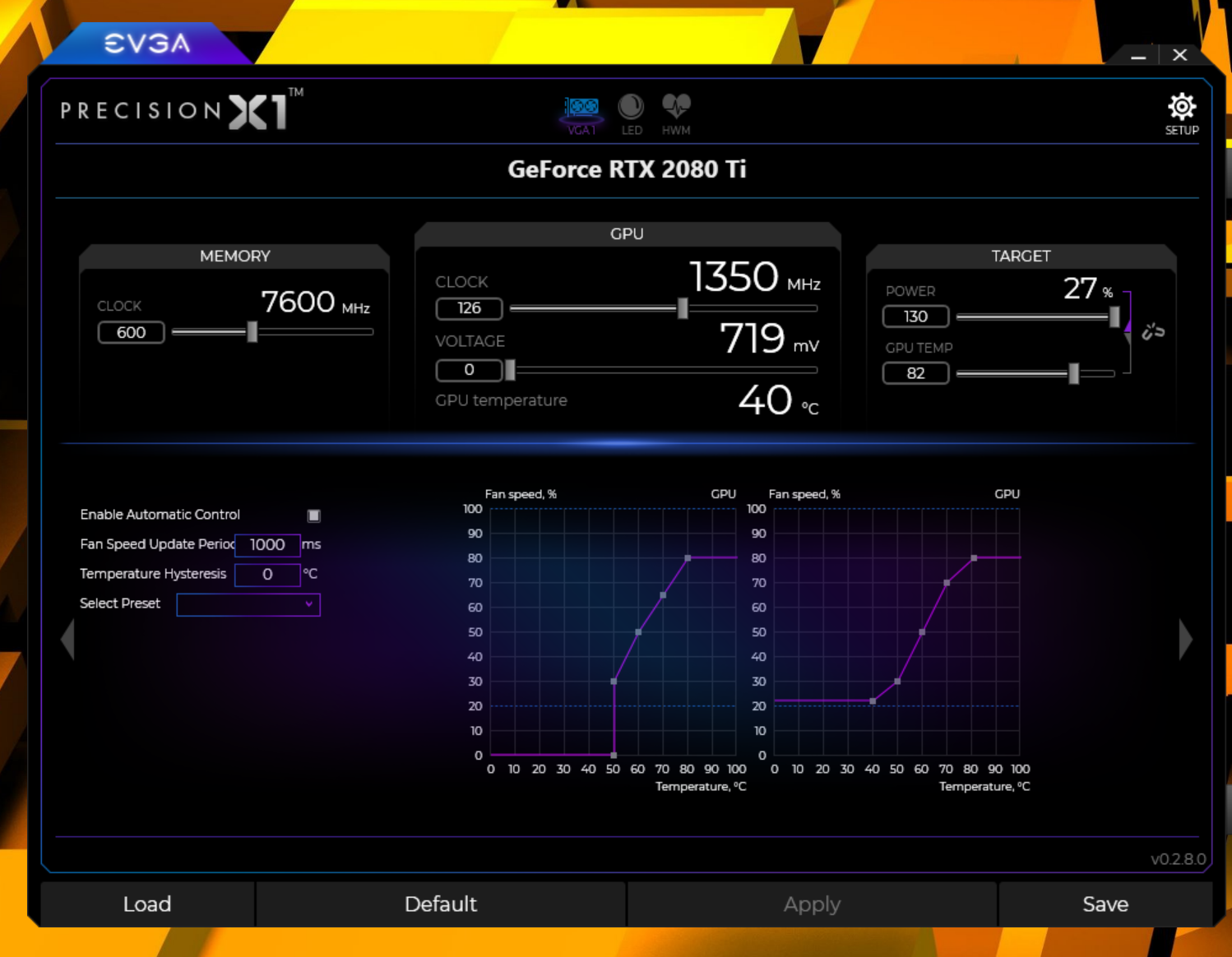
Task: Click left fan curve point at 80 percent
Action: 688,558
